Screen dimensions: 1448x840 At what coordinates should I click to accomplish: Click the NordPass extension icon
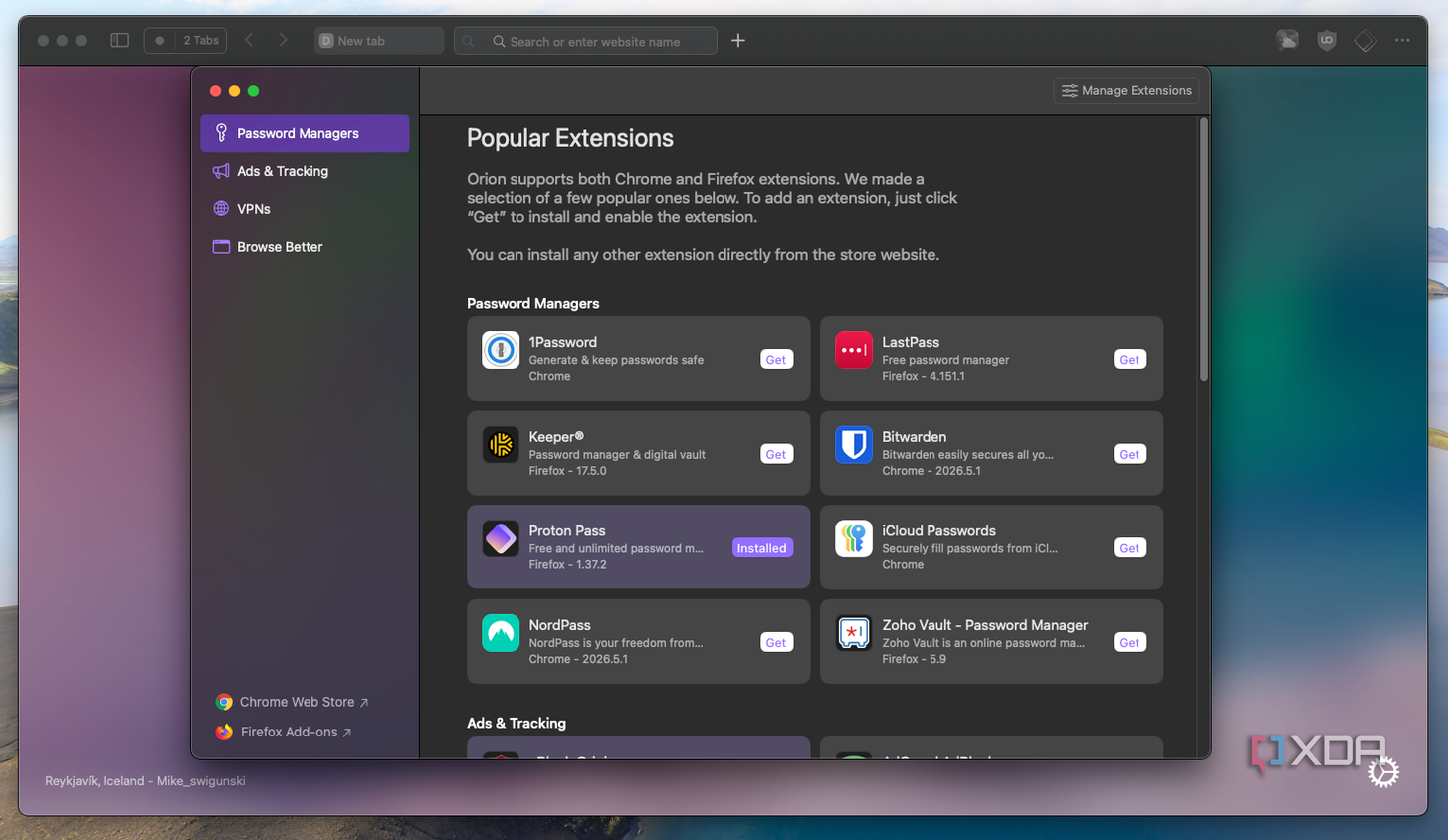tap(501, 633)
